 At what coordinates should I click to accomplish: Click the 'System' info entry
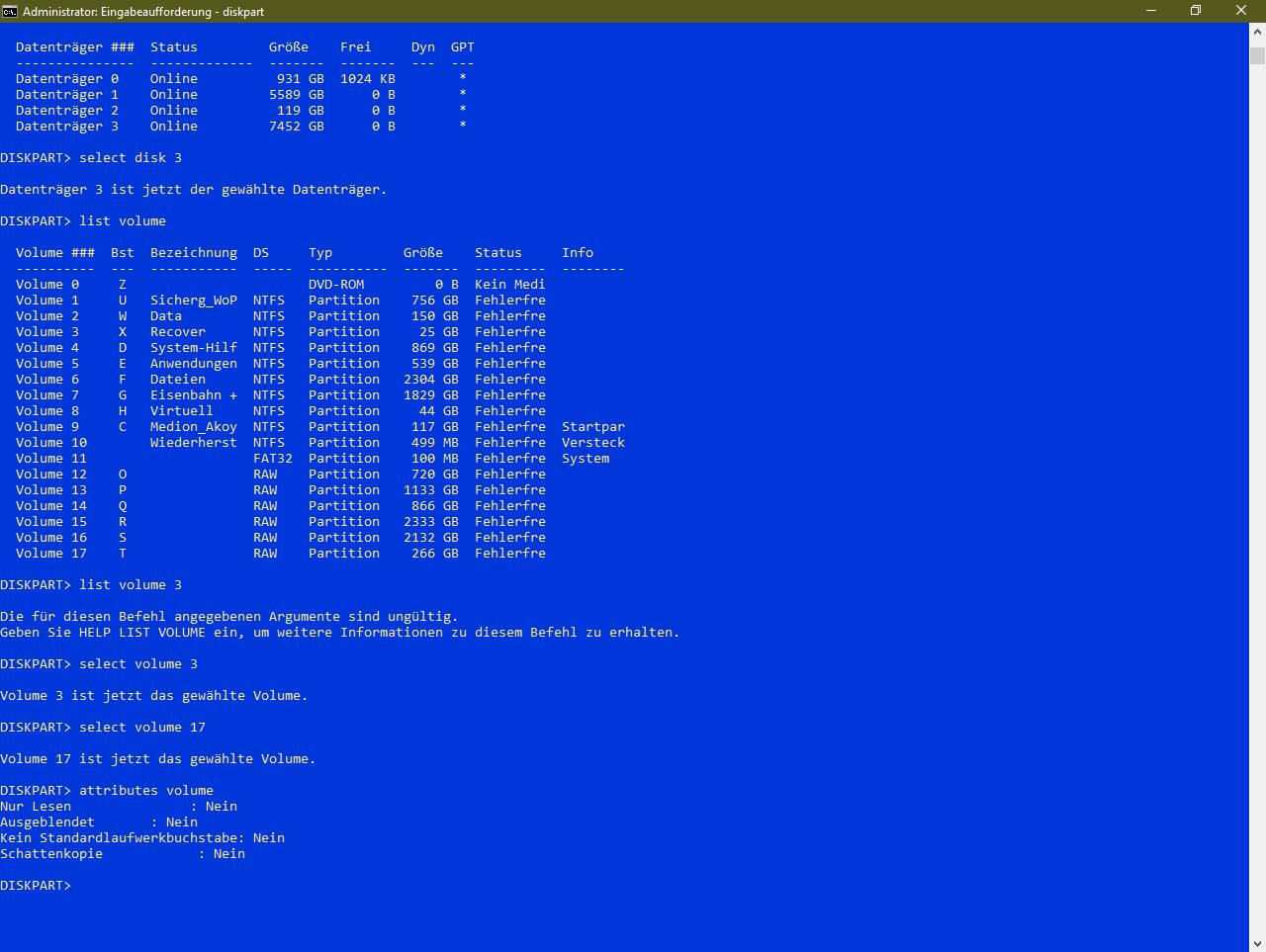(x=586, y=459)
